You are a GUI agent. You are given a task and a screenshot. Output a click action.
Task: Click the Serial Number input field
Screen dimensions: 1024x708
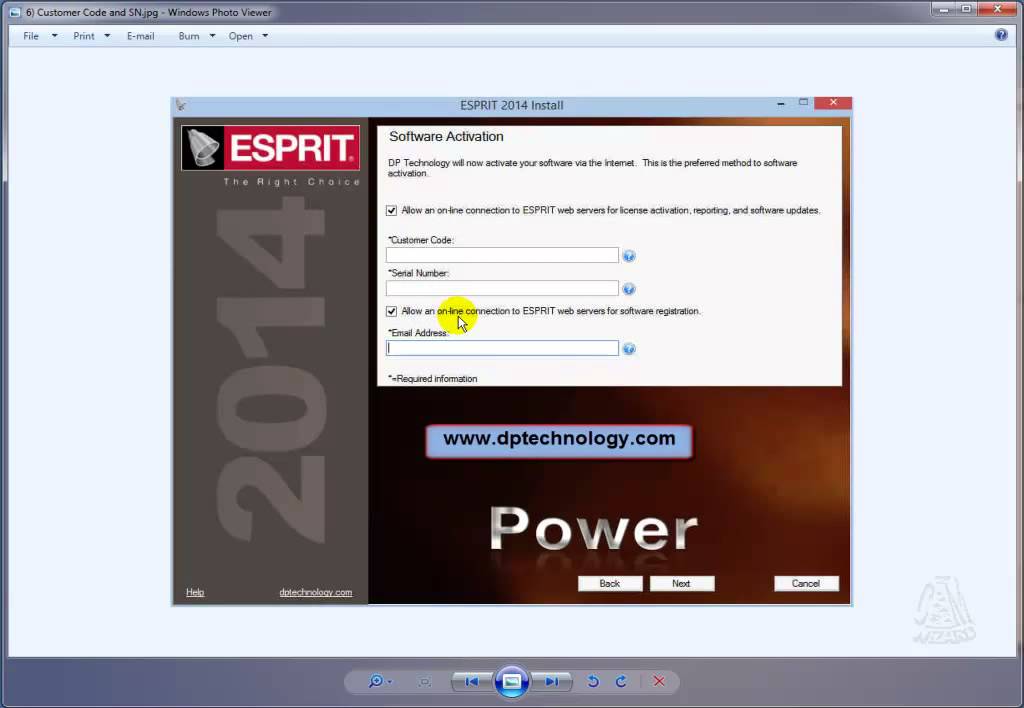pos(502,288)
